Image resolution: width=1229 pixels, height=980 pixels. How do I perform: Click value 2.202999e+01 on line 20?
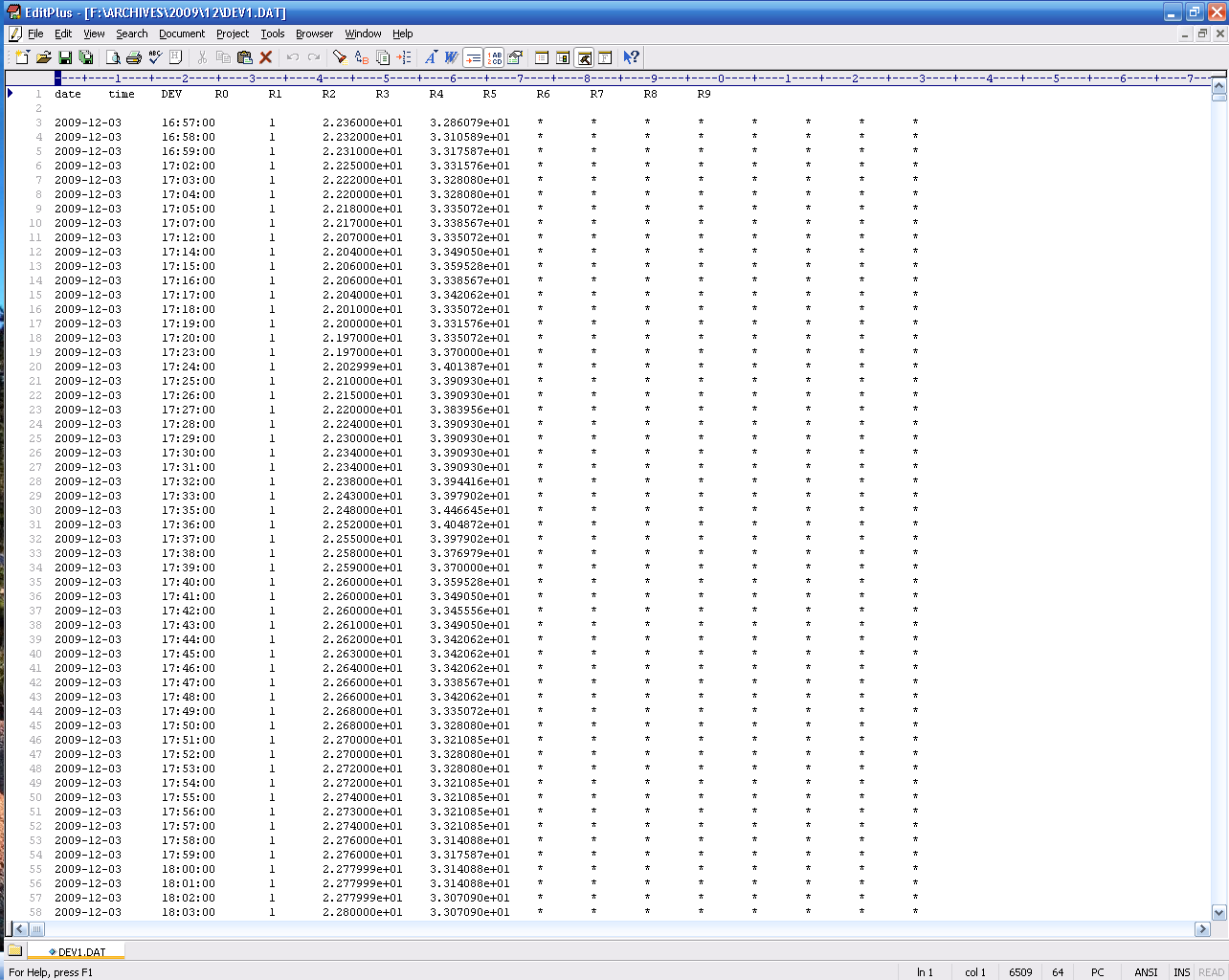[x=363, y=367]
